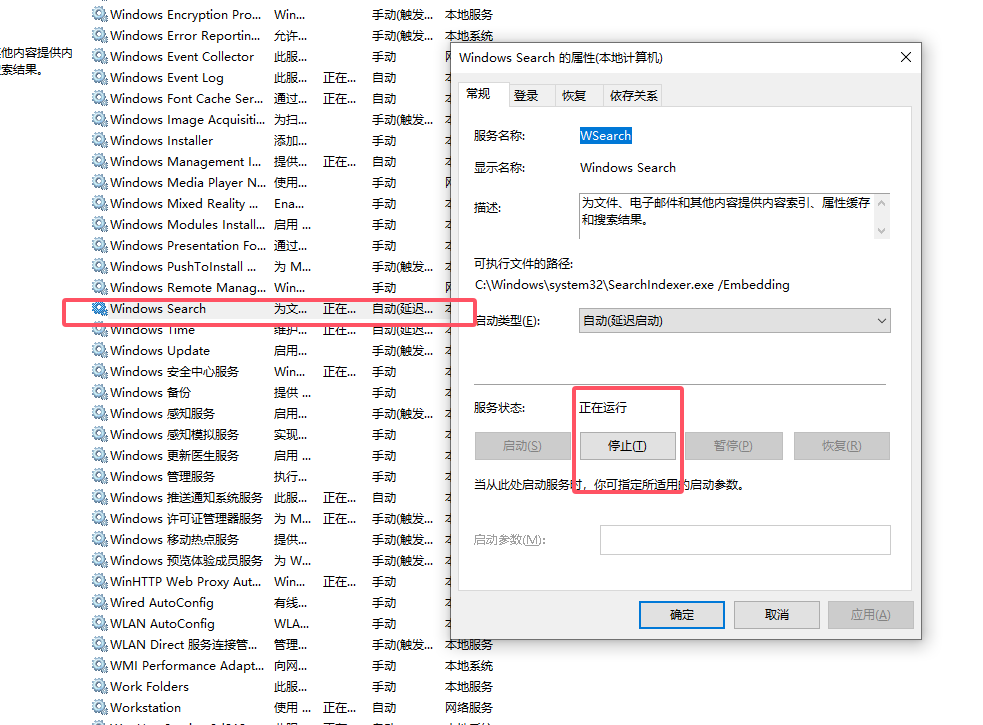Click the Windows Time service gear icon
983x725 pixels.
[x=99, y=330]
